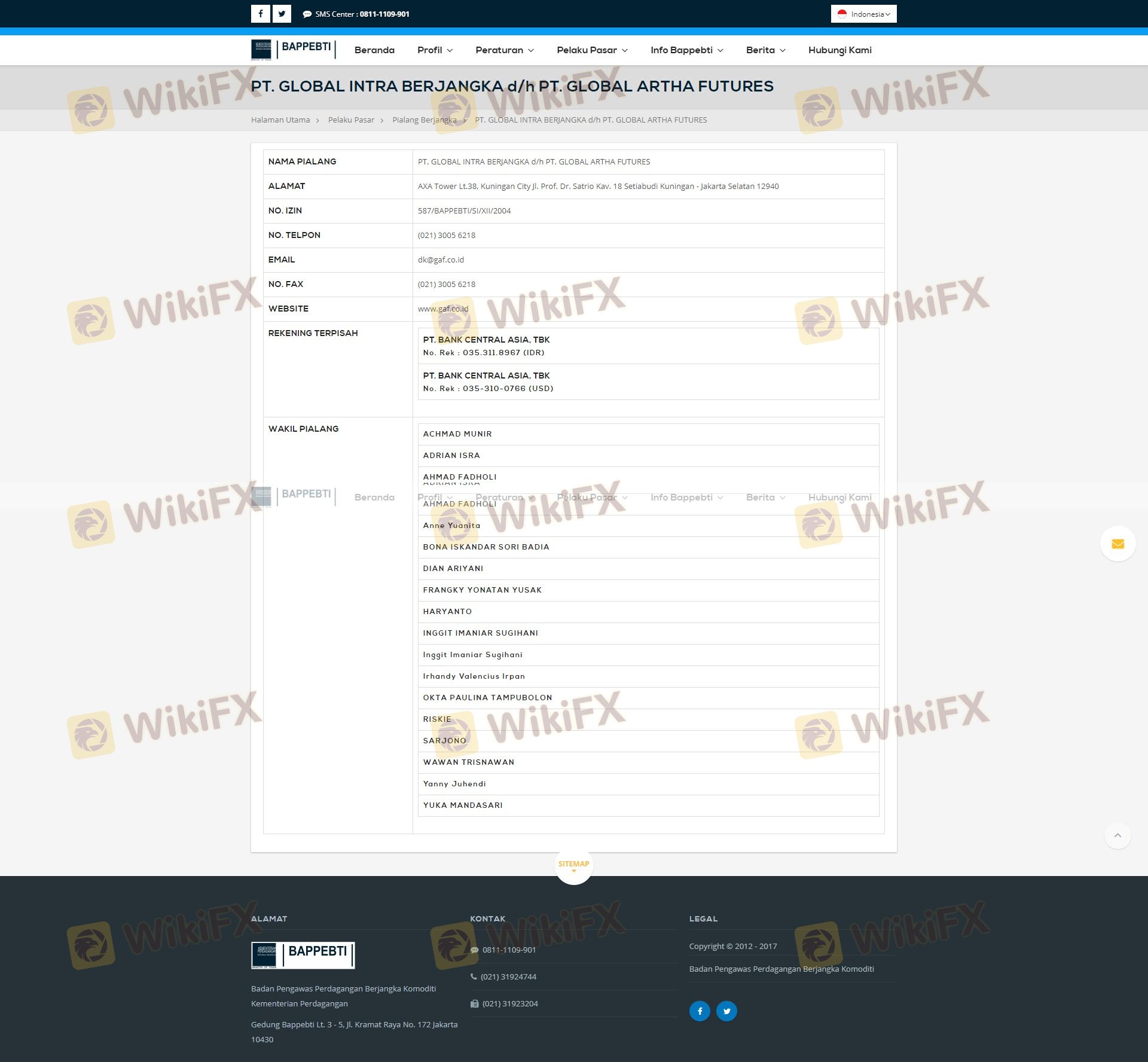Open the Info Bappebti menu
This screenshot has height=1062, width=1148.
tap(686, 50)
